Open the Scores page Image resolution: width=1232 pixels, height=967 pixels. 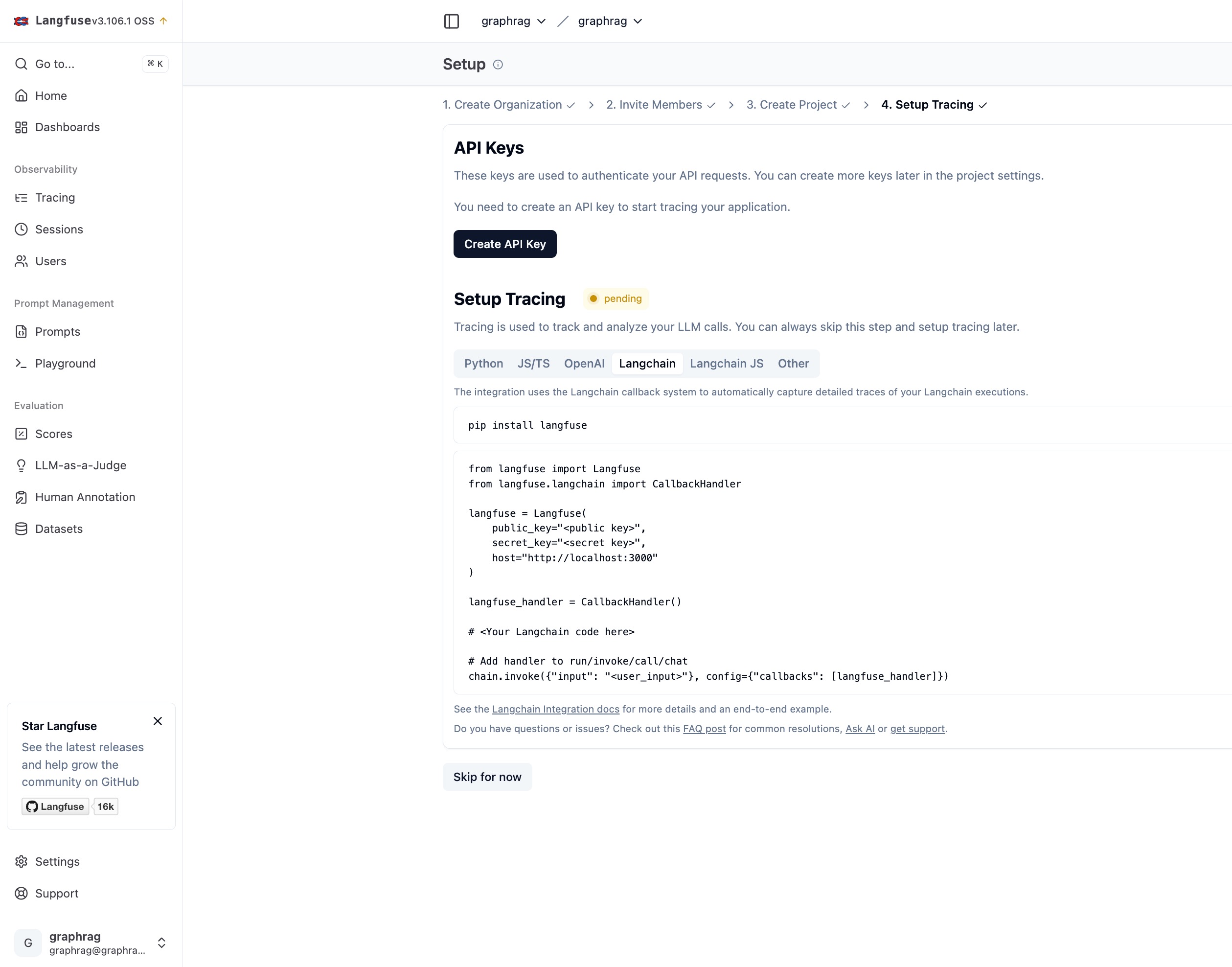point(53,434)
